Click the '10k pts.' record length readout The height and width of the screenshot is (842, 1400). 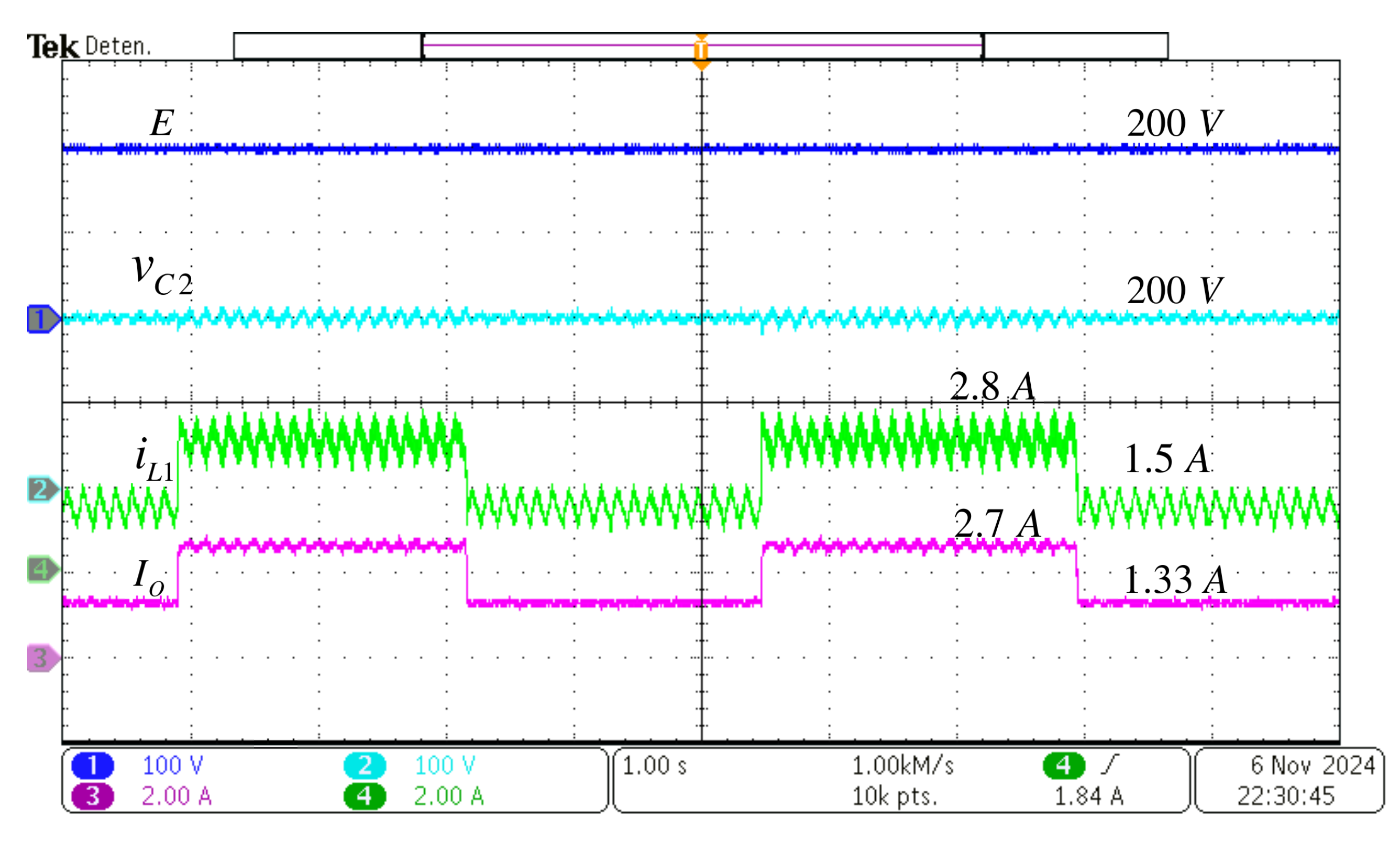[x=895, y=796]
